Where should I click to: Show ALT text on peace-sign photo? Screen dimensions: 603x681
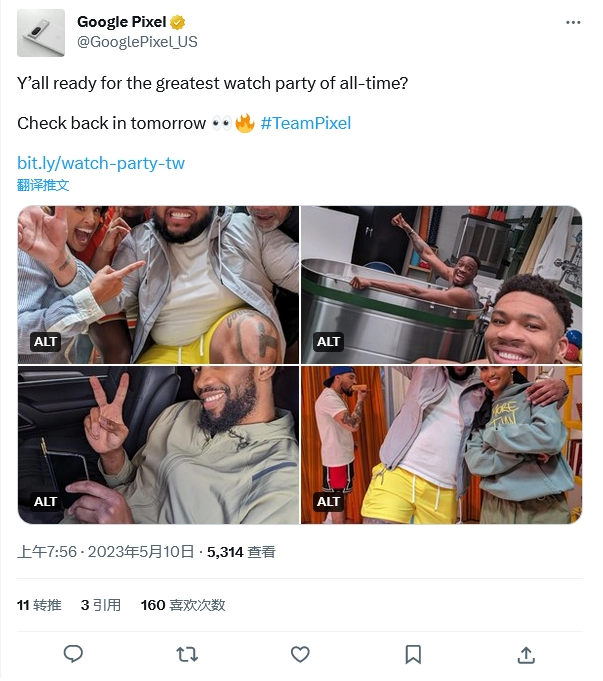point(45,503)
